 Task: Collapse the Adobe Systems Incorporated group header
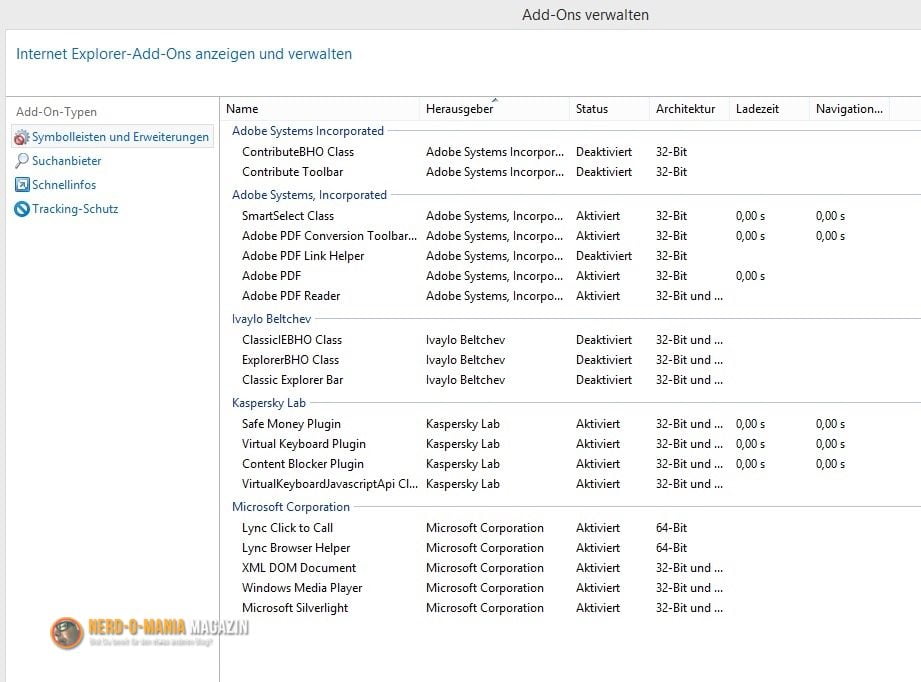pos(308,131)
